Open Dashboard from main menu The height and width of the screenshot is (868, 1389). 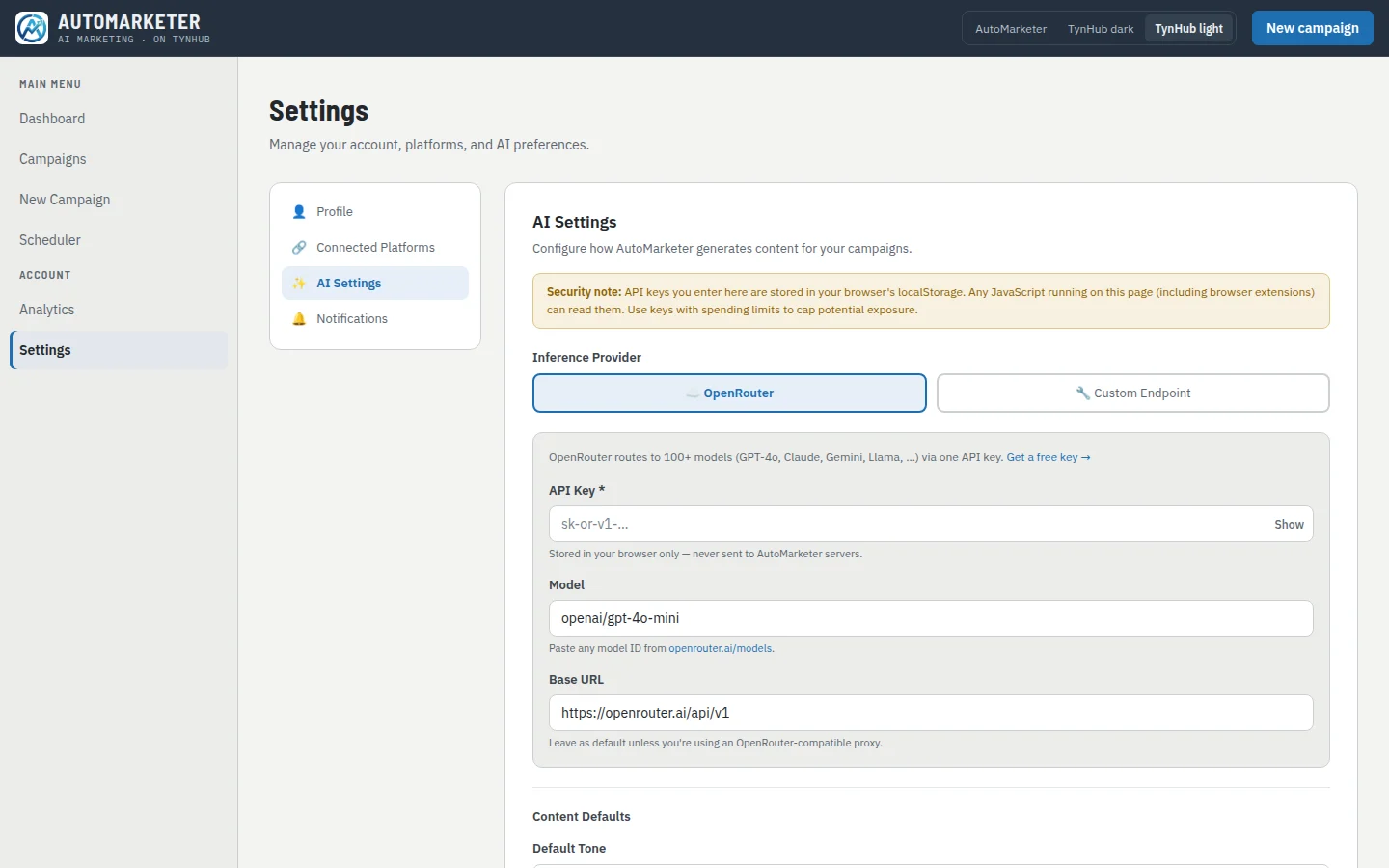[119, 119]
